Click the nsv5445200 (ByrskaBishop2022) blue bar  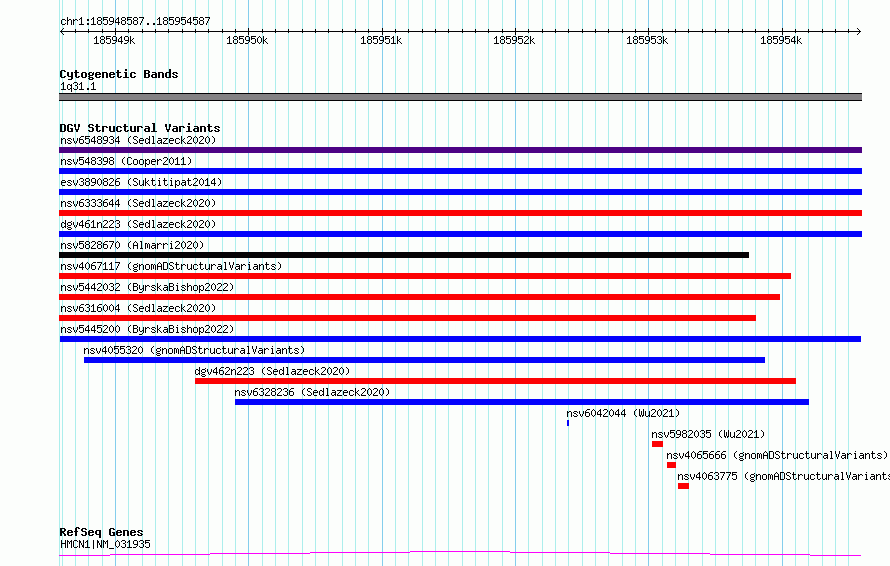coord(460,339)
